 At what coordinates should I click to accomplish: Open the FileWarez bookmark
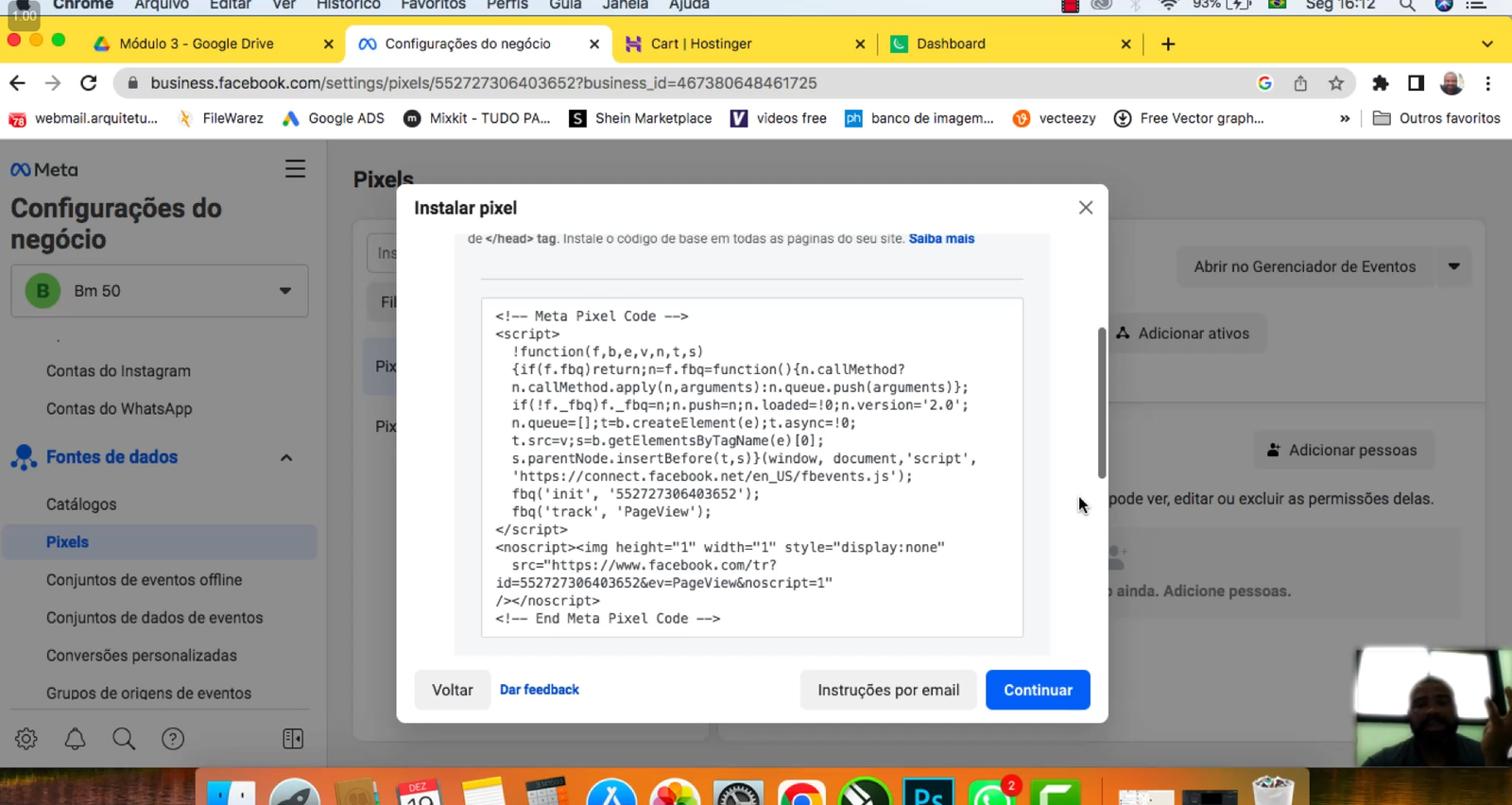[x=220, y=118]
